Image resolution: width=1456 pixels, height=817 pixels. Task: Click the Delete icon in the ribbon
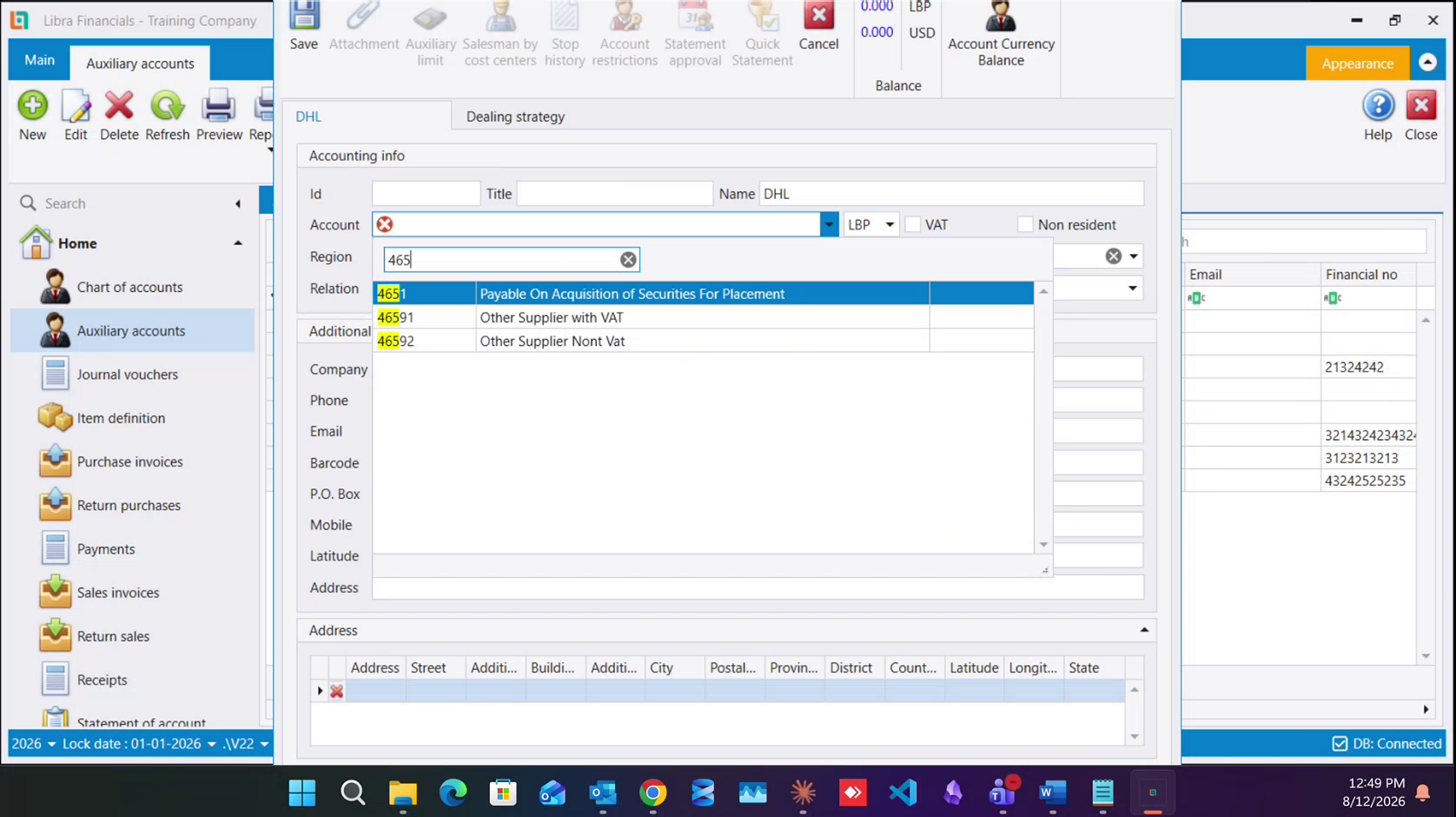pos(119,116)
